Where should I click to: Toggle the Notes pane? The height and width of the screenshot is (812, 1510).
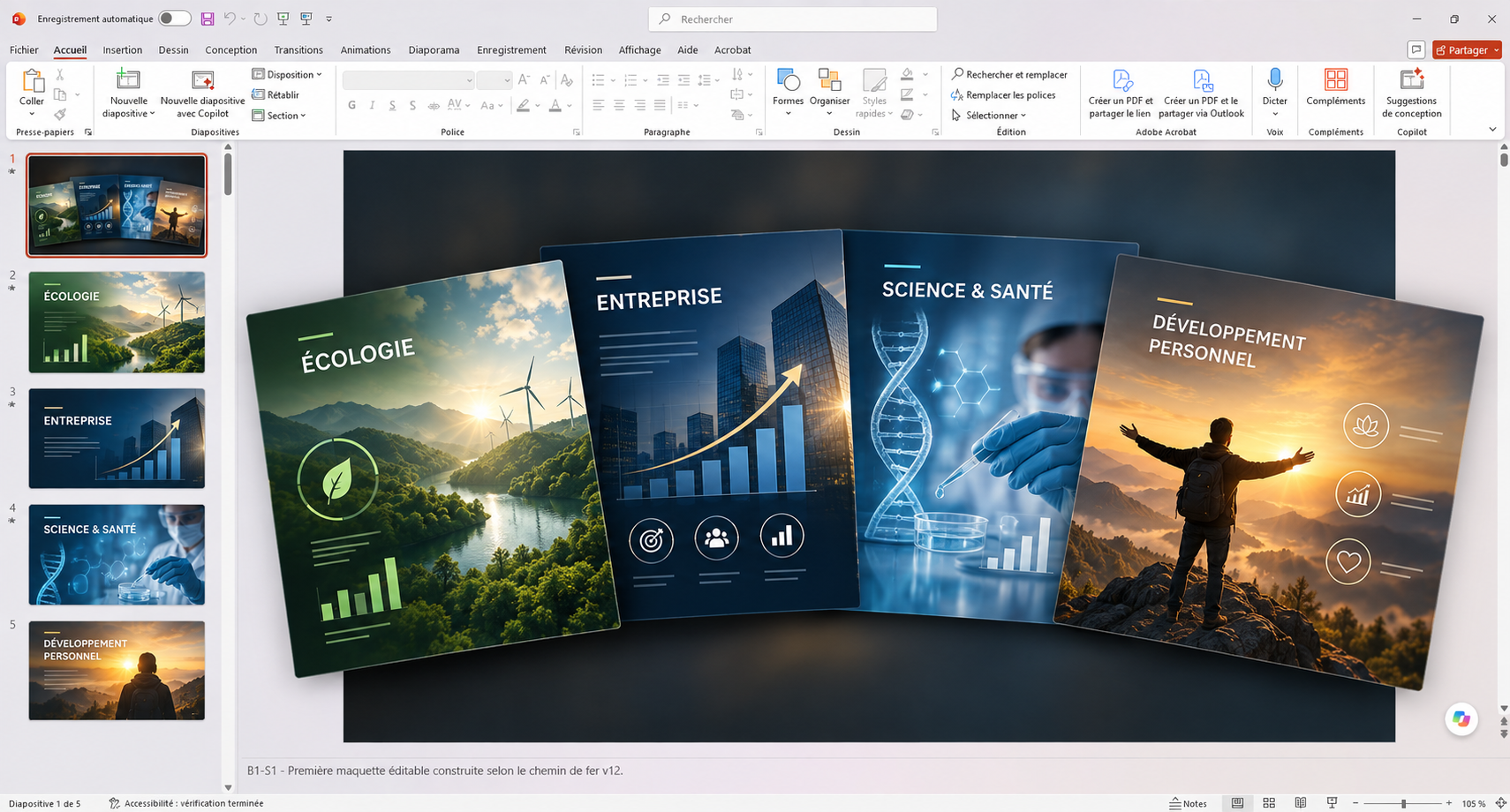click(x=1188, y=803)
